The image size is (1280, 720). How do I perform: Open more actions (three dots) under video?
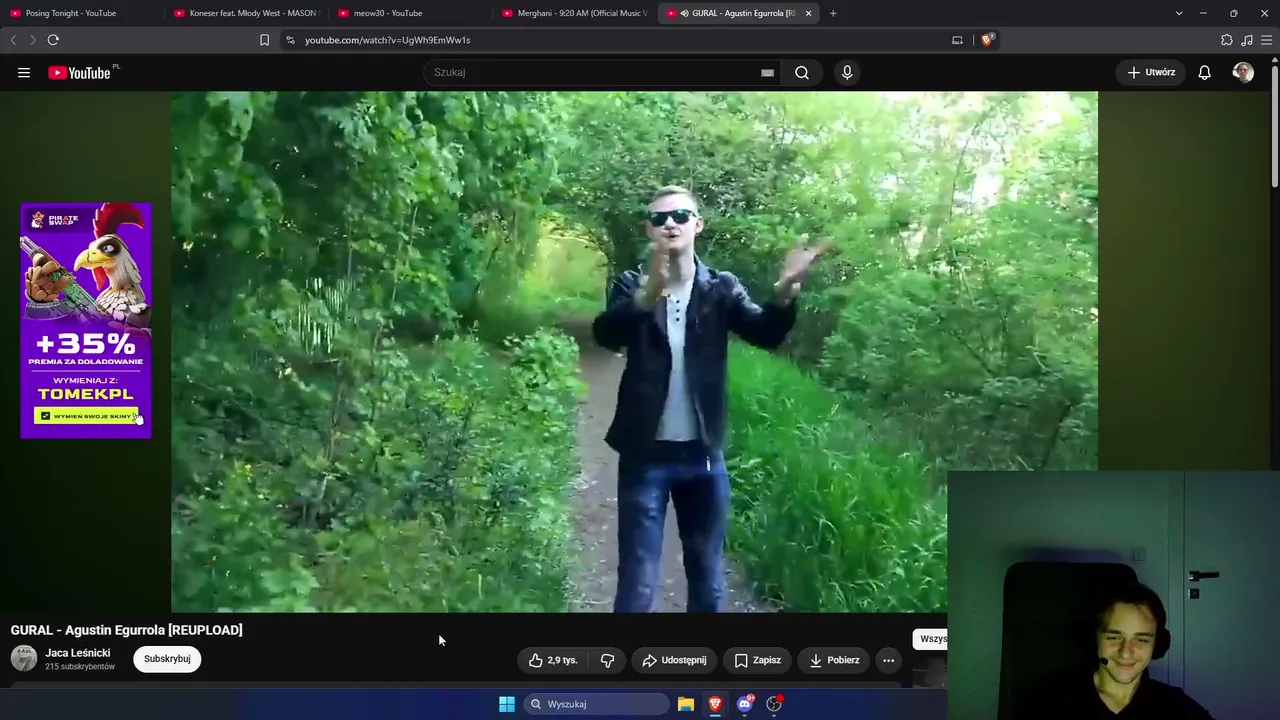tap(888, 660)
